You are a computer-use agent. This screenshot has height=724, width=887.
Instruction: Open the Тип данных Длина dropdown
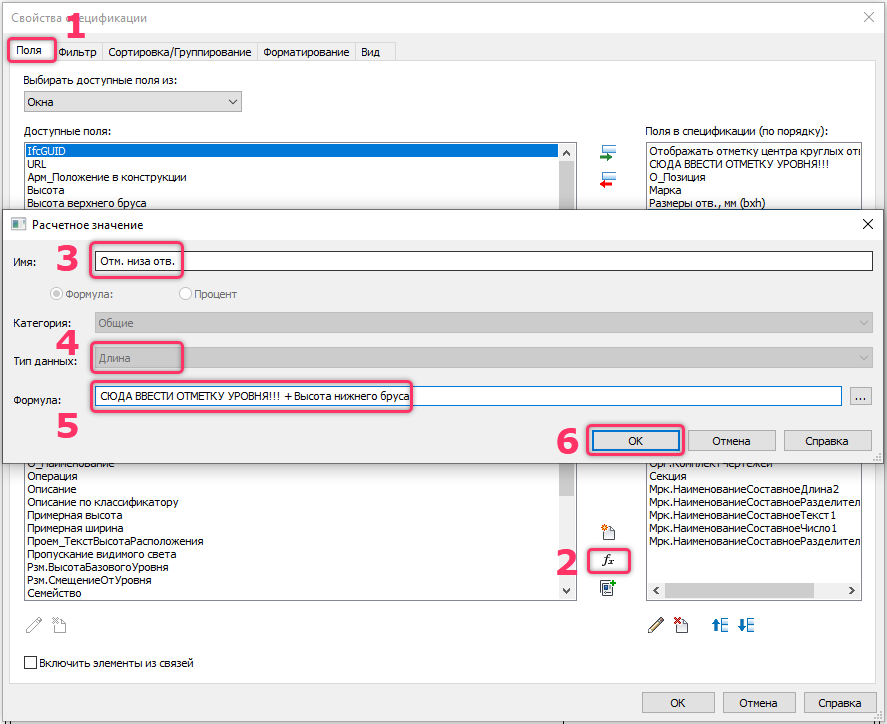[484, 357]
